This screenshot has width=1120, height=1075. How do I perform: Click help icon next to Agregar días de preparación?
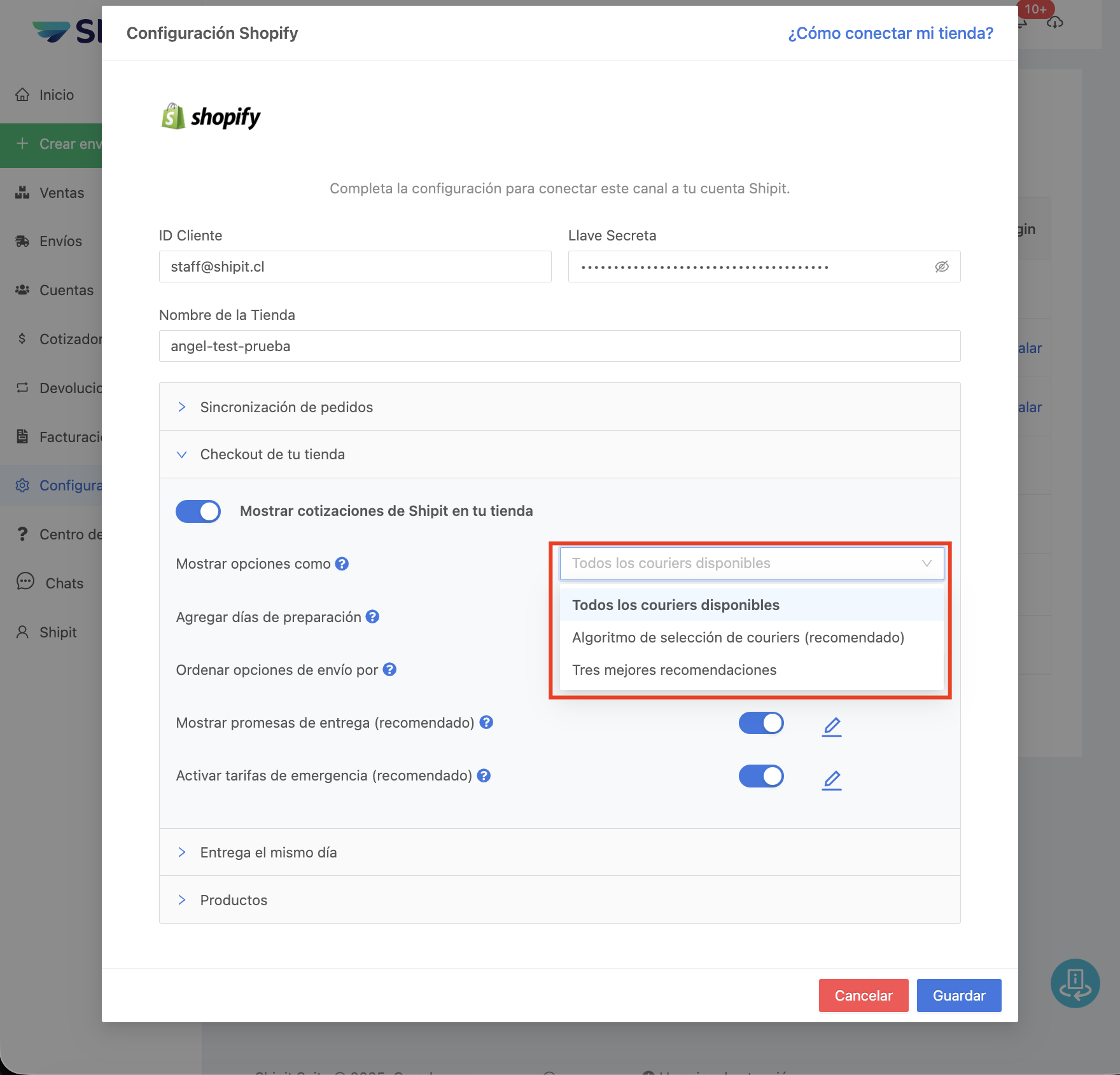pyautogui.click(x=373, y=616)
